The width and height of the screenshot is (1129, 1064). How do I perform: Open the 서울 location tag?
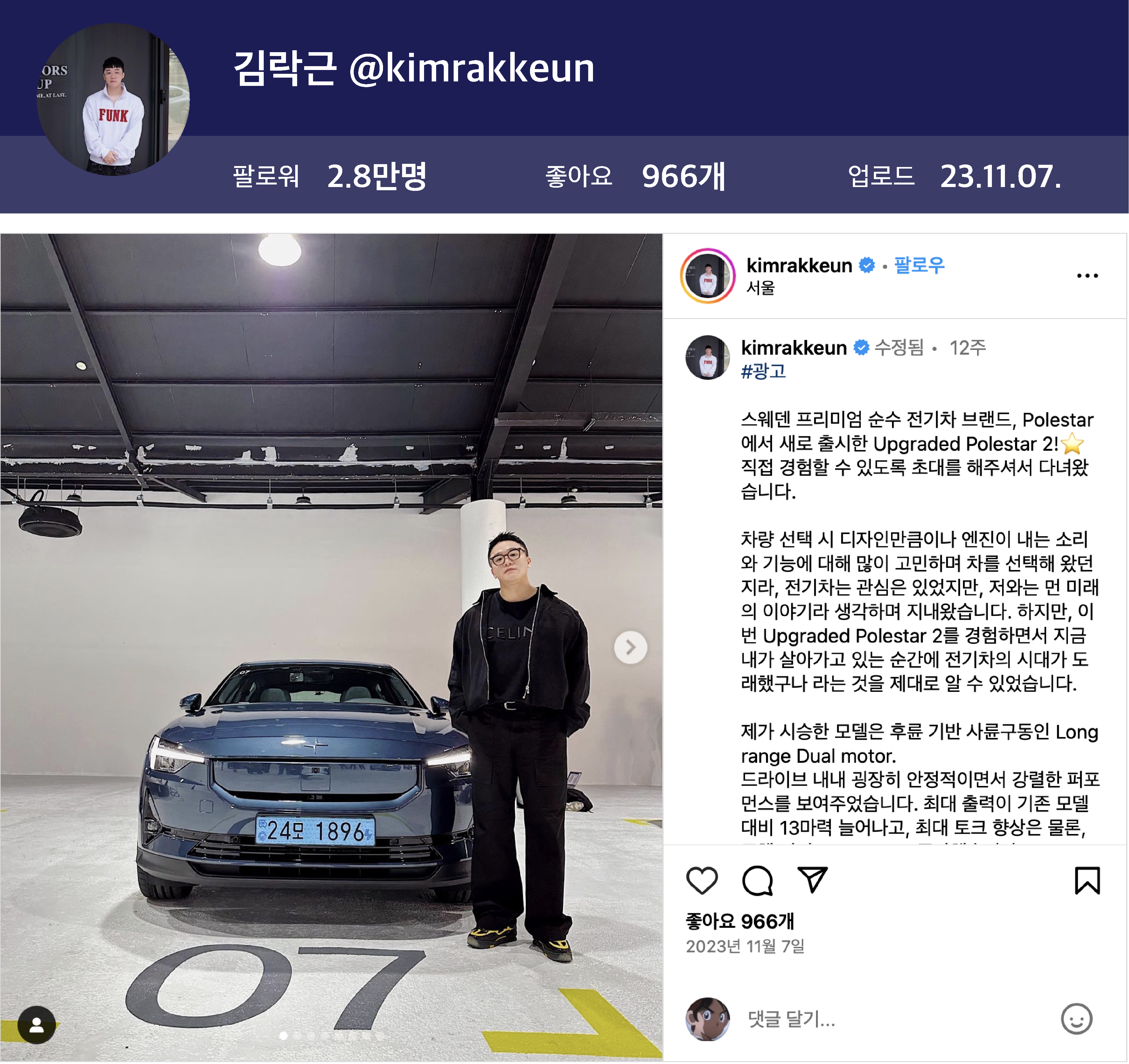[x=760, y=288]
